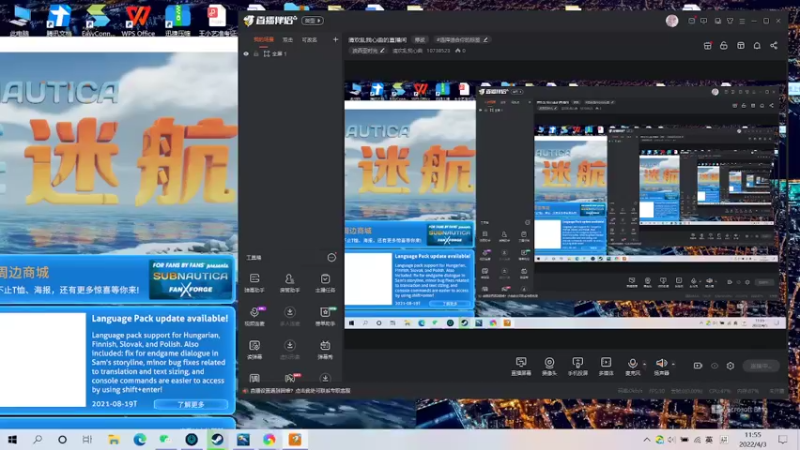Open the user avatar in title bar
800x450 pixels.
[672, 20]
